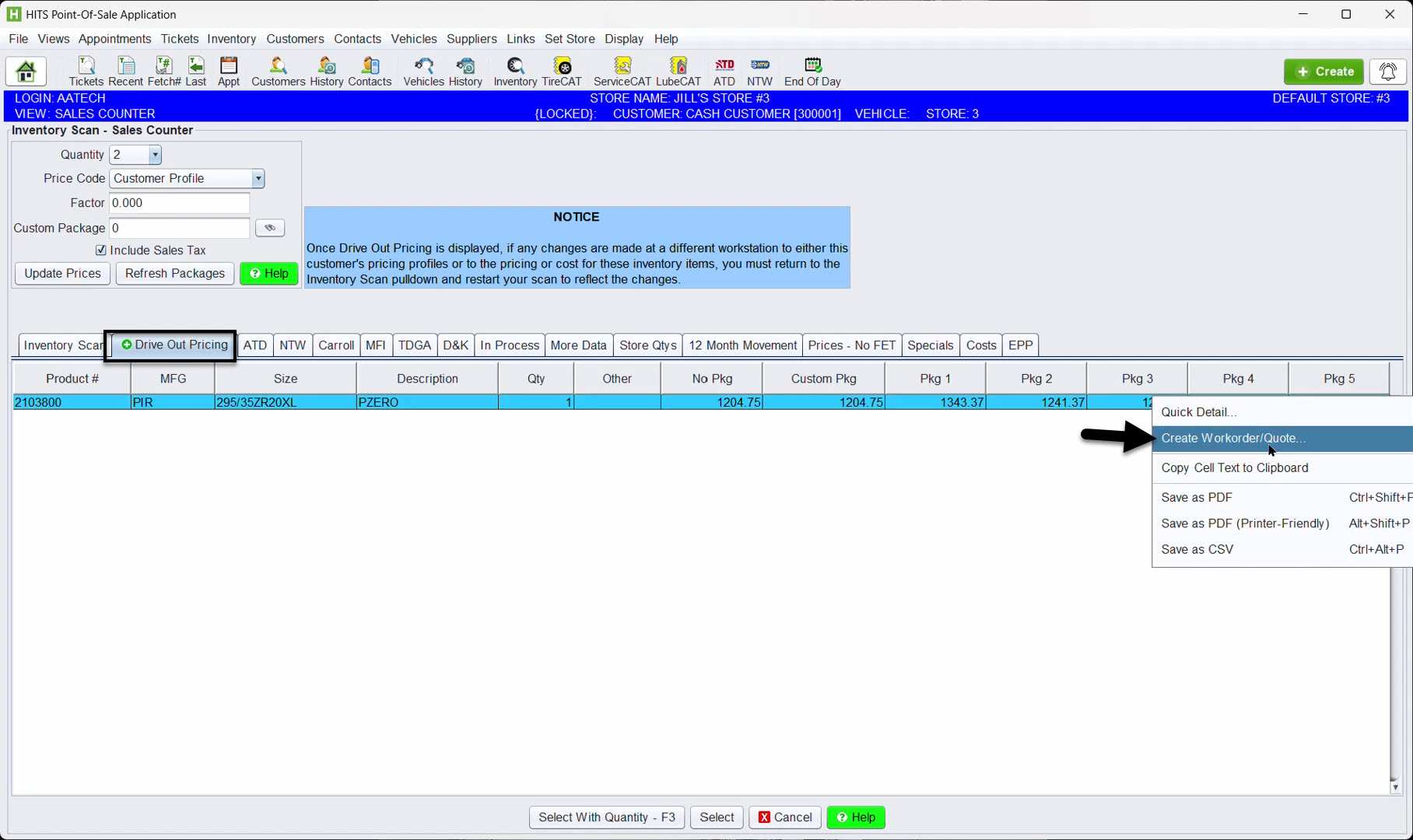1413x840 pixels.
Task: Click the Select With Quantity - F3 button
Action: 606,817
